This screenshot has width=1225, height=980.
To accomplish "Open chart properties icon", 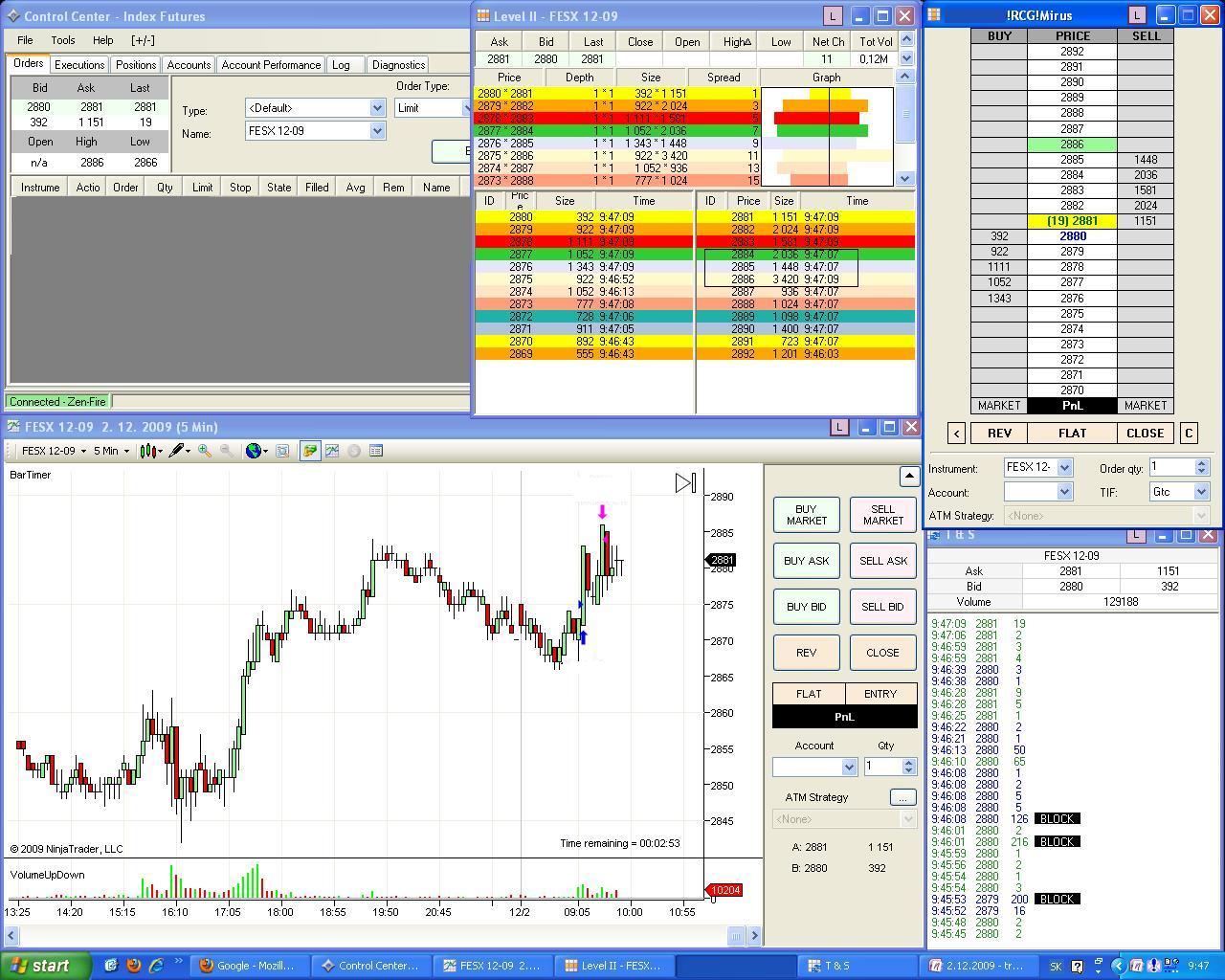I will pyautogui.click(x=376, y=451).
